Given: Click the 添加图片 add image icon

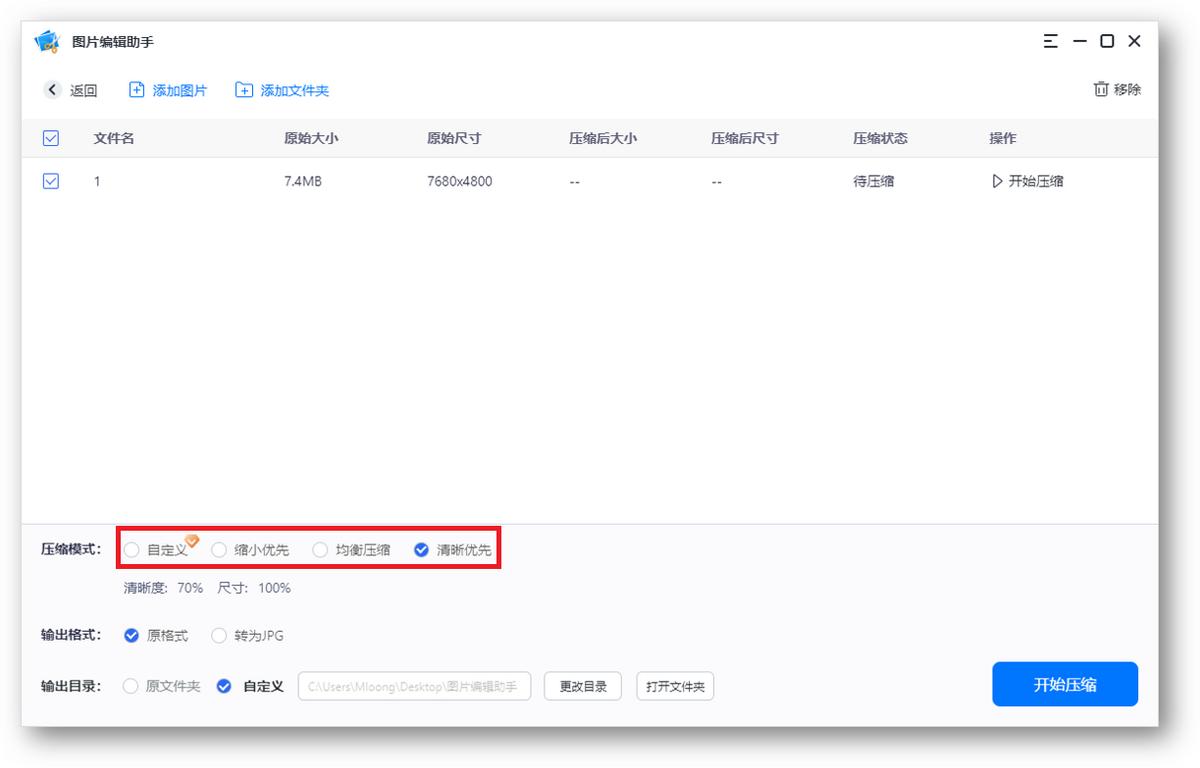Looking at the screenshot, I should tap(135, 89).
